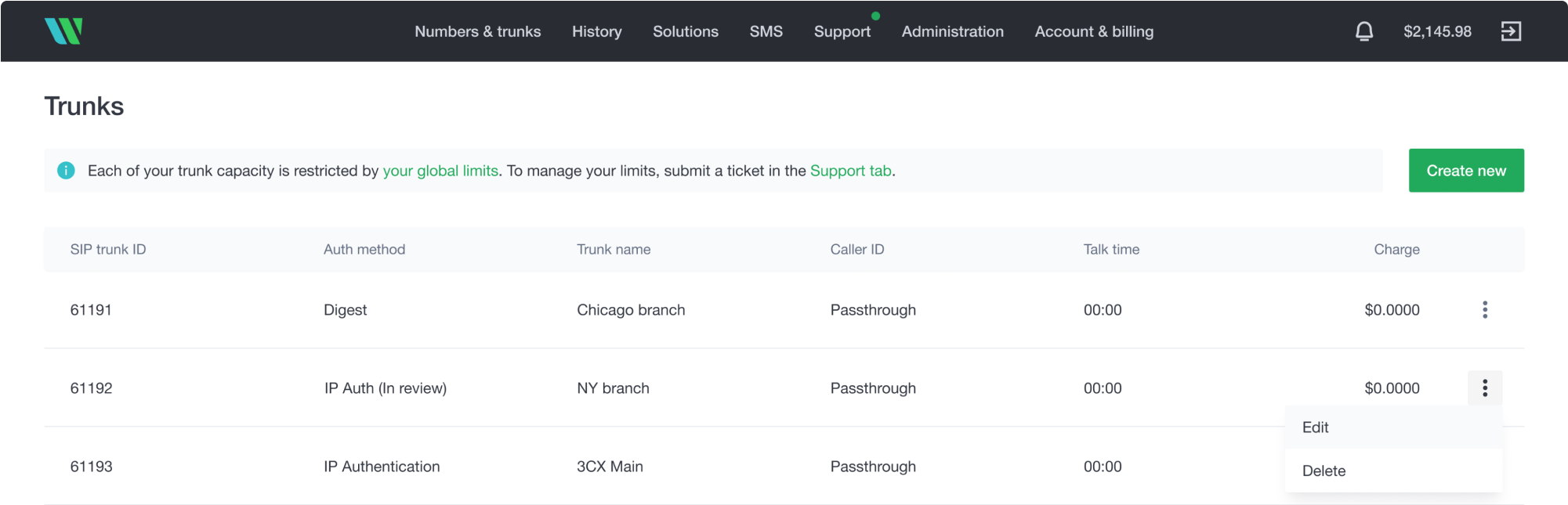Go to History tab
Viewport: 1568px width, 505px height.
pyautogui.click(x=597, y=31)
